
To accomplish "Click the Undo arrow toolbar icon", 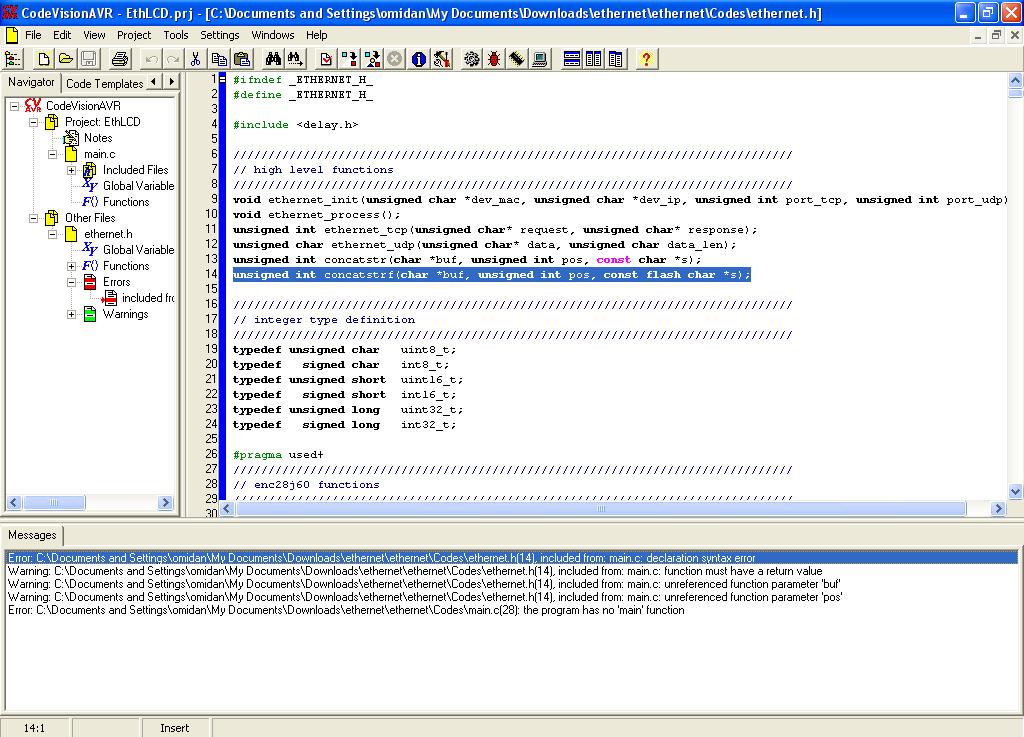I will (152, 59).
